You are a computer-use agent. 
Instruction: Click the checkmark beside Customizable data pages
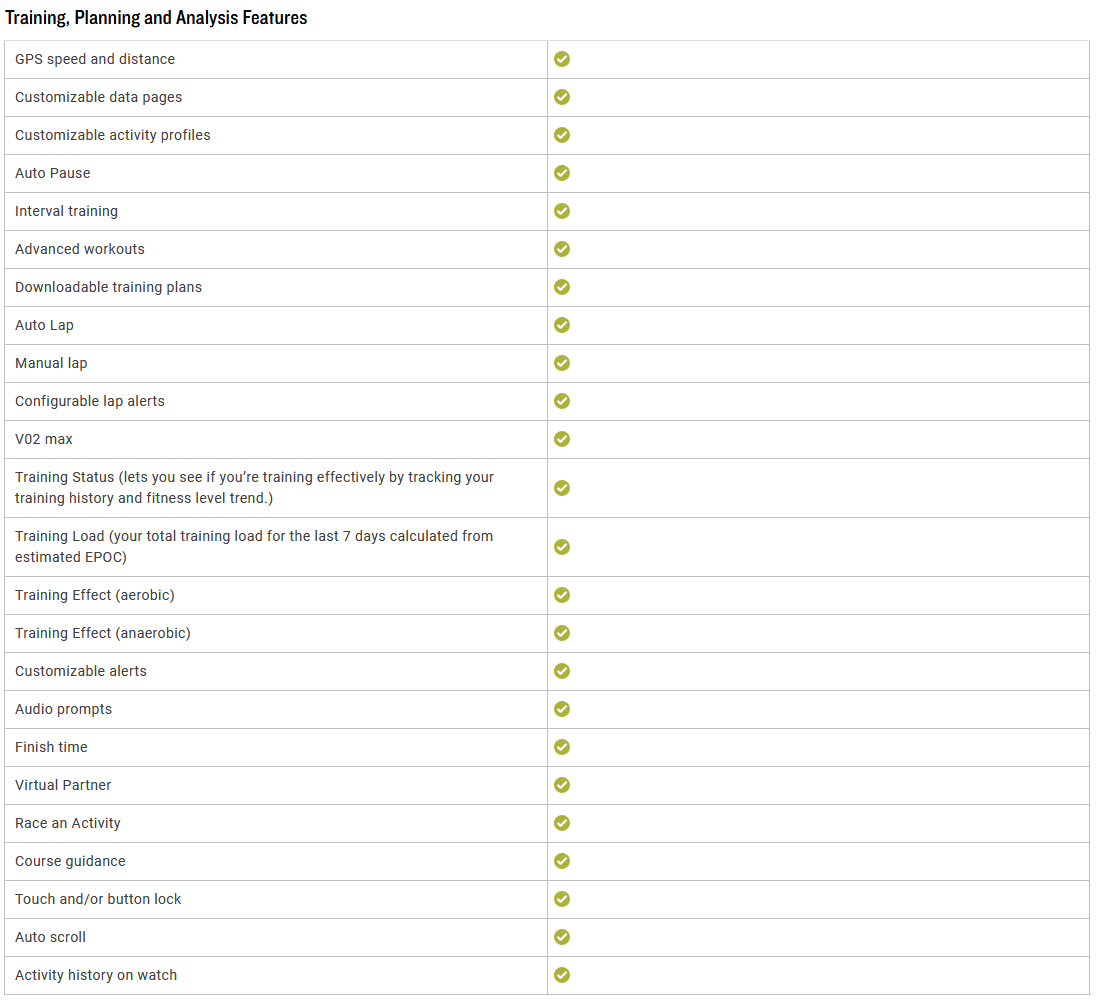(x=562, y=97)
